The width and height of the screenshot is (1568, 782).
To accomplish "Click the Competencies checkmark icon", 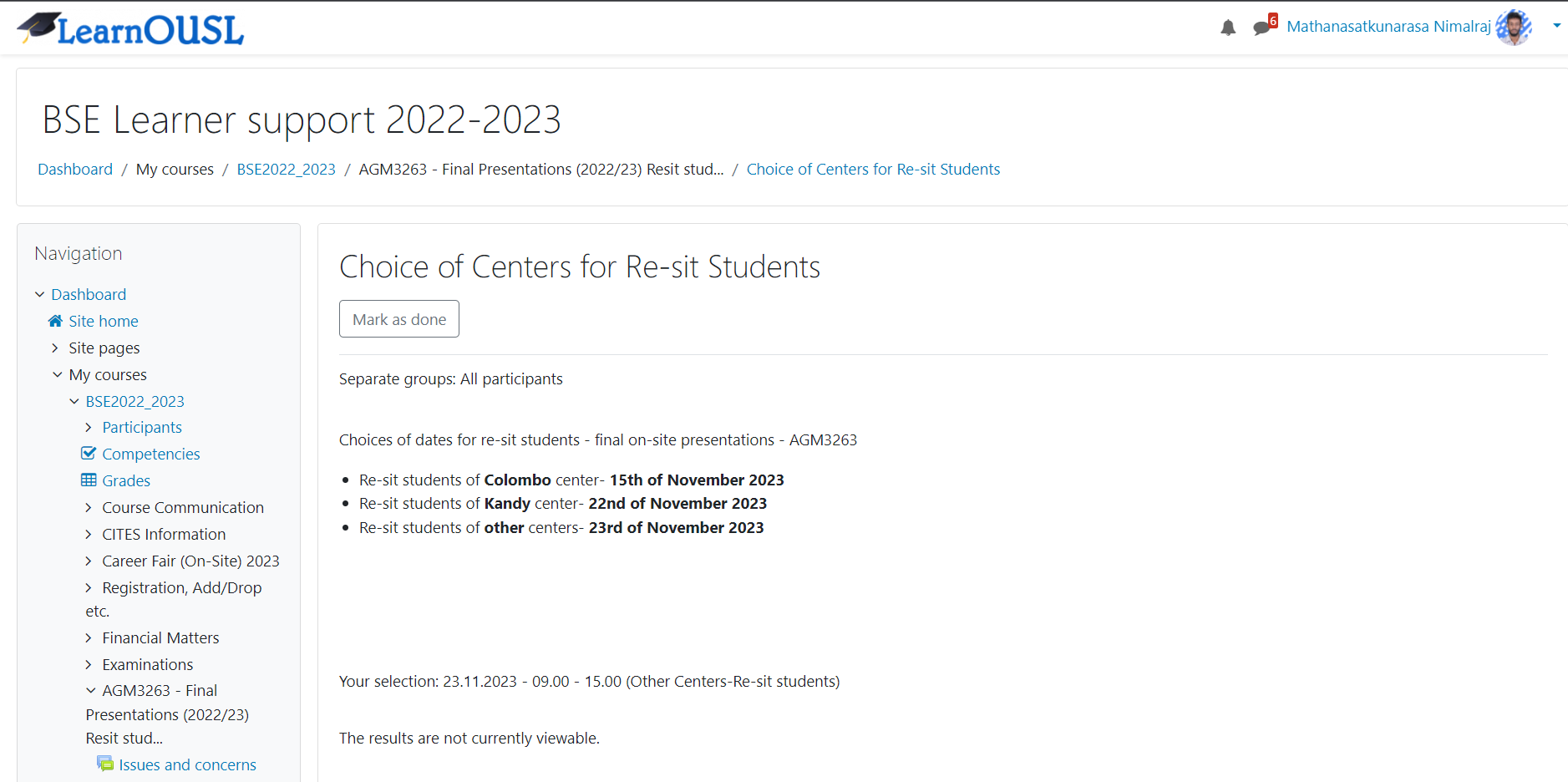I will point(89,454).
